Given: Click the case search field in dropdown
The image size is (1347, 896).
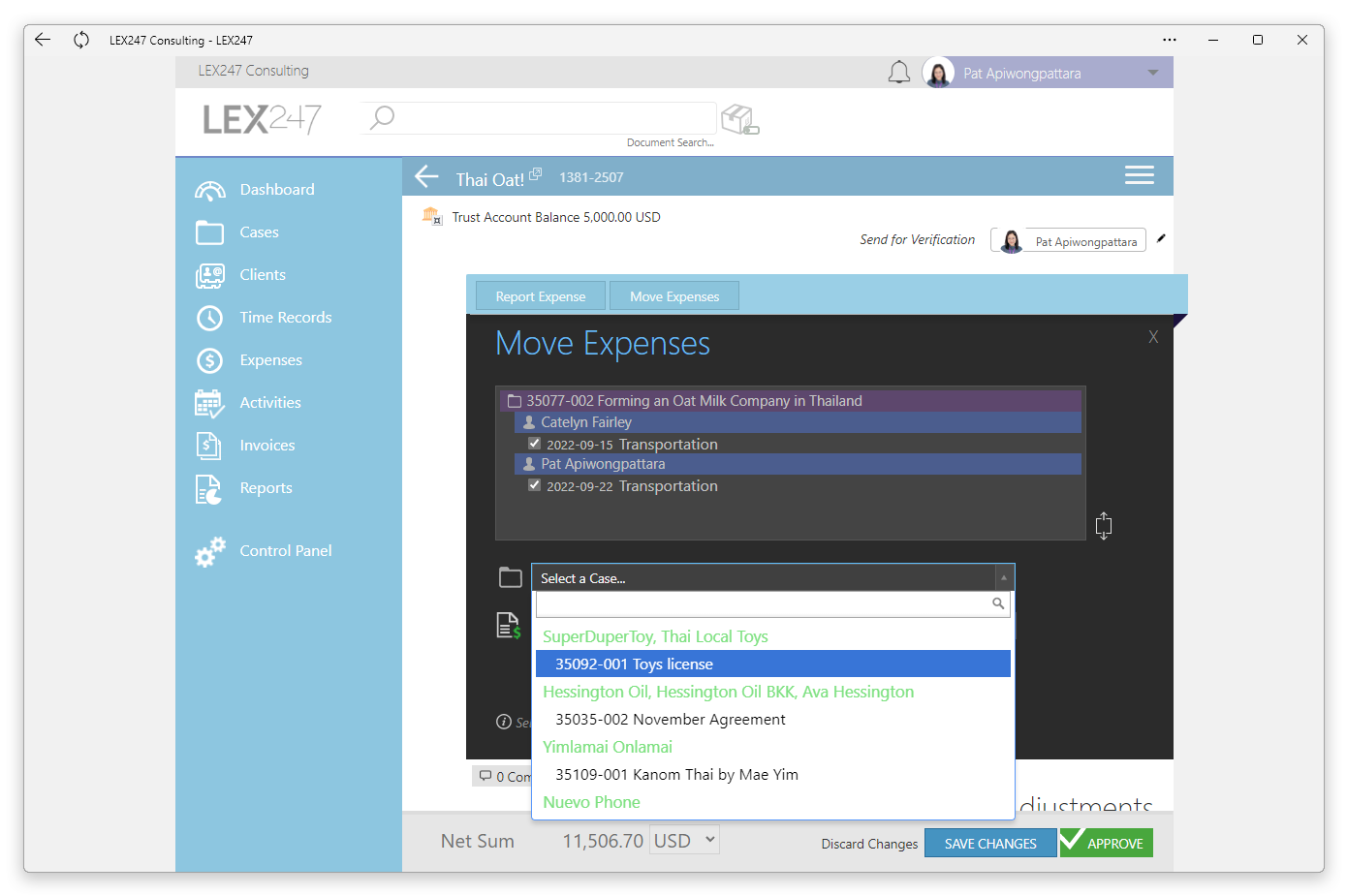Looking at the screenshot, I should [773, 603].
